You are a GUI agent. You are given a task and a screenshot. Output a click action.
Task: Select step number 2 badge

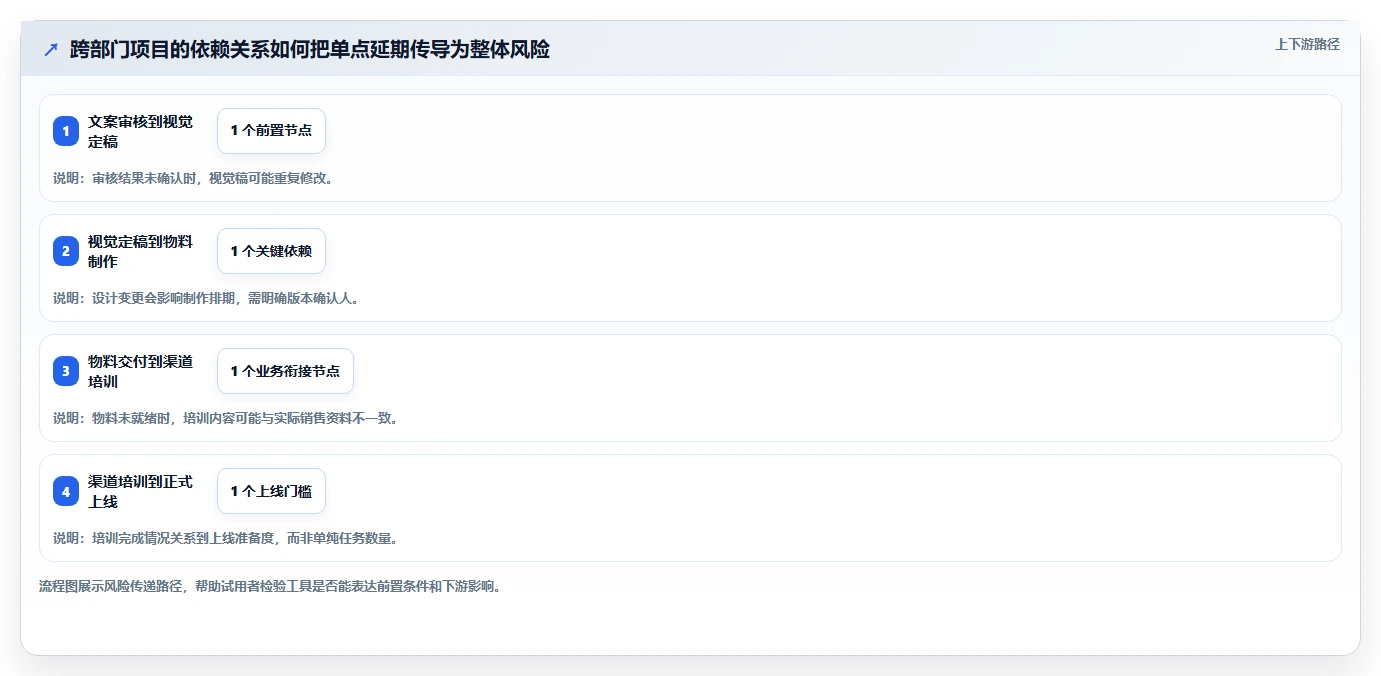coord(66,251)
